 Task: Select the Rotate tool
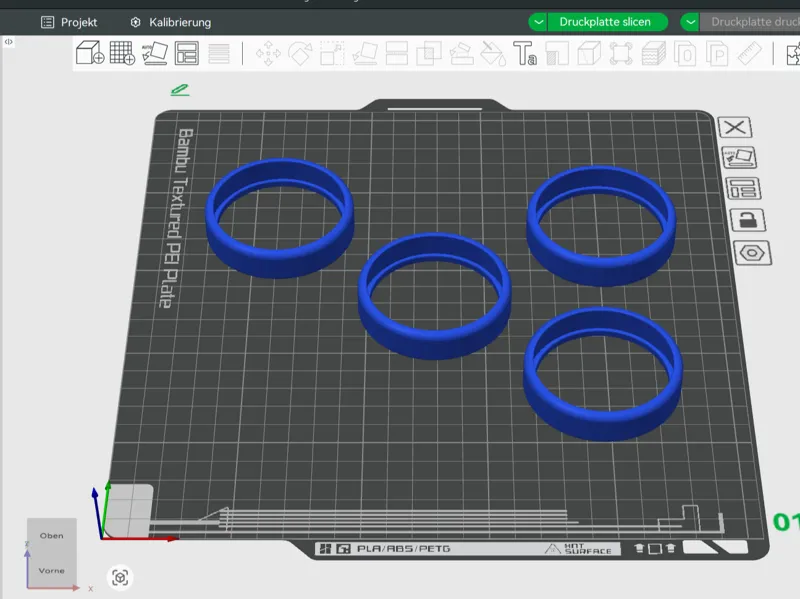(300, 54)
